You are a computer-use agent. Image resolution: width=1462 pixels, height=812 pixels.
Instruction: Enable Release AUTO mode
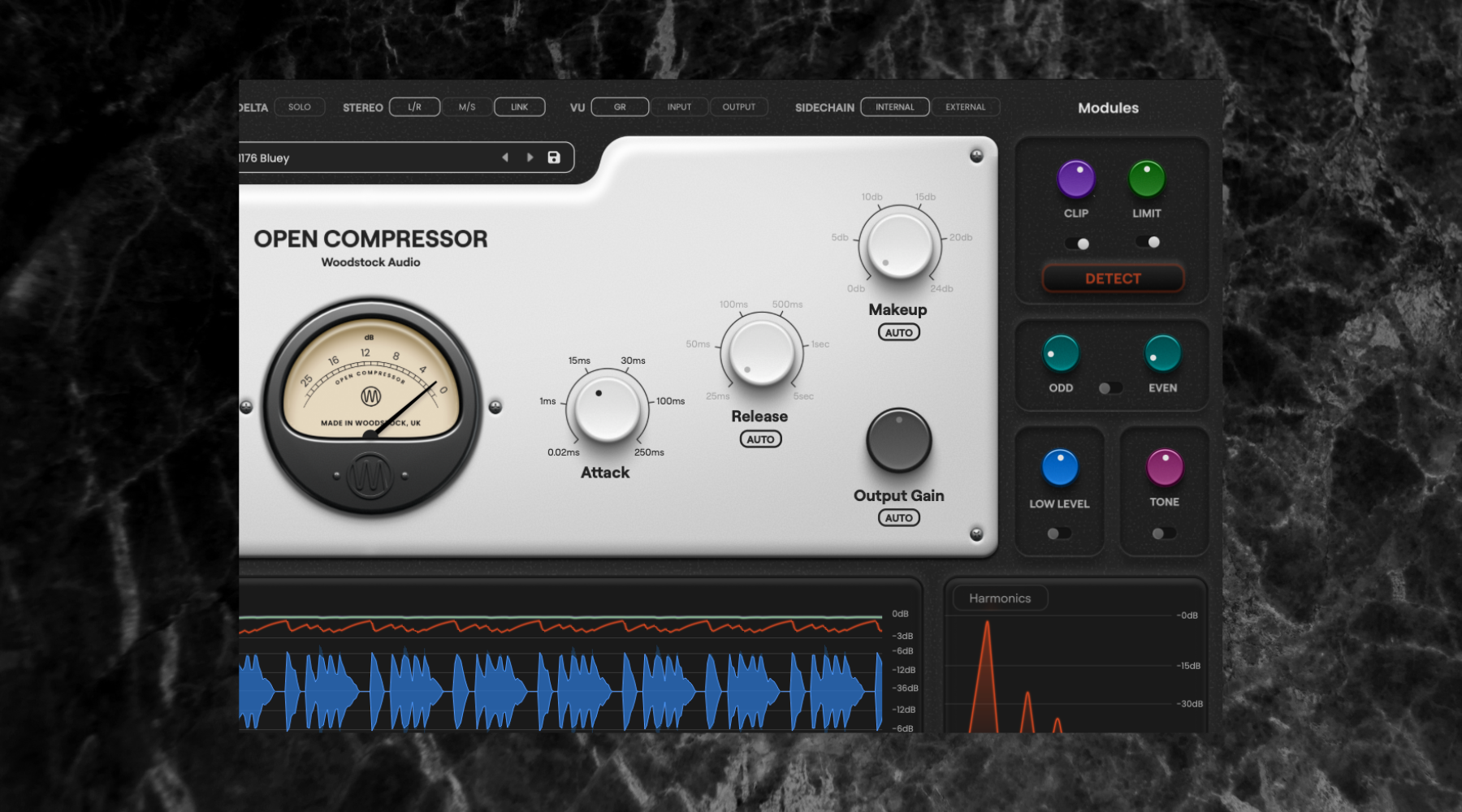760,439
